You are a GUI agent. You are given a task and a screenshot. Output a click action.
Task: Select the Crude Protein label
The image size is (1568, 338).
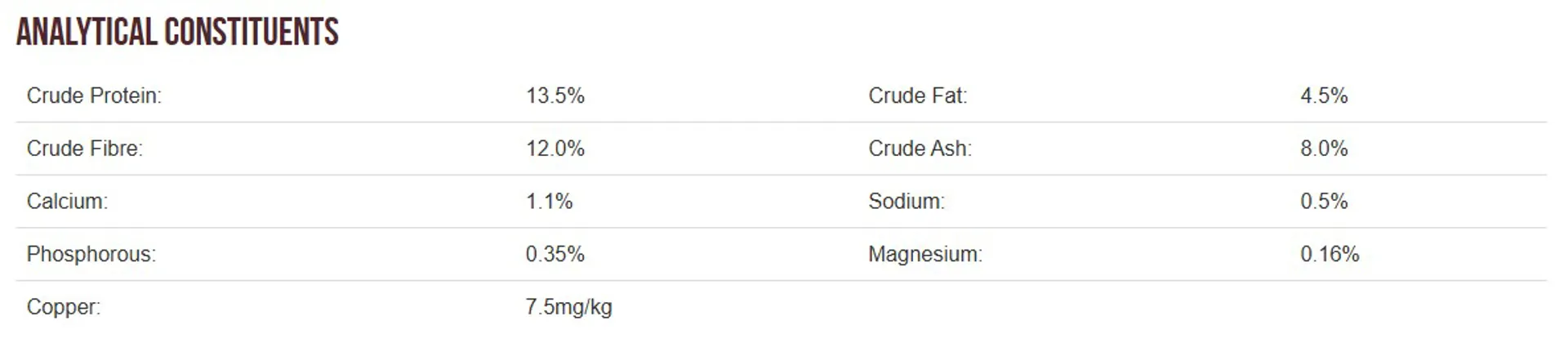coord(94,96)
